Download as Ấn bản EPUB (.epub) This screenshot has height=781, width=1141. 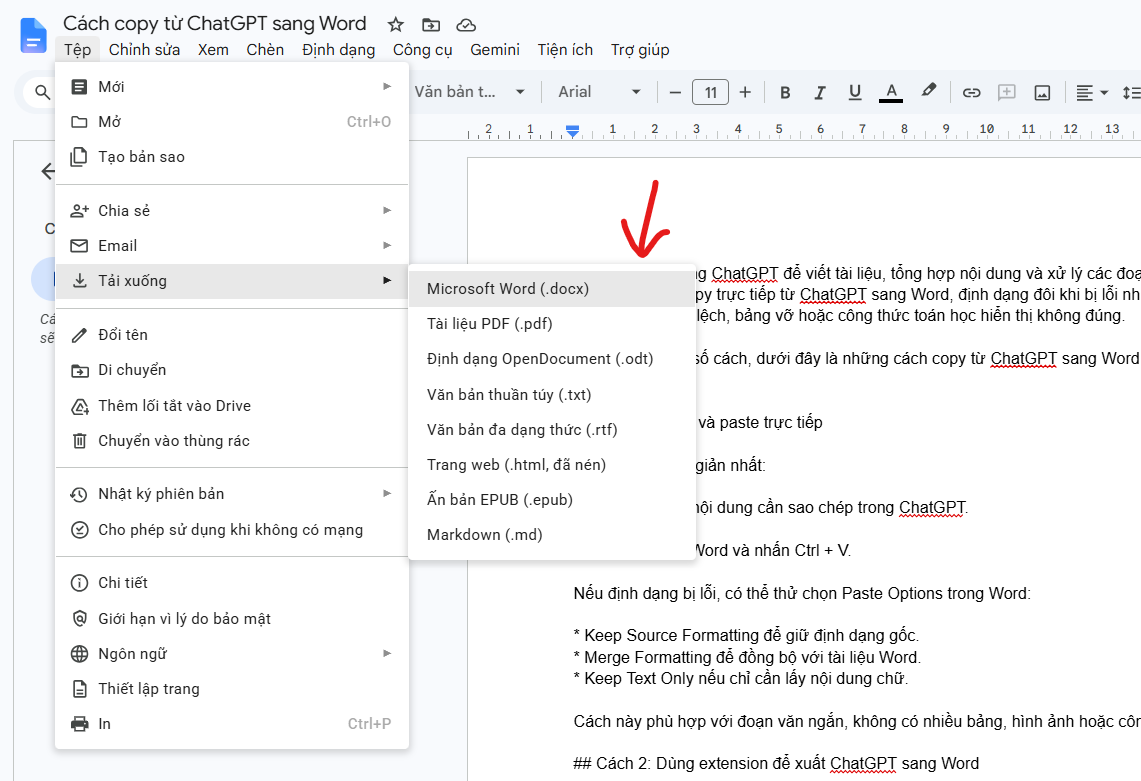click(552, 499)
